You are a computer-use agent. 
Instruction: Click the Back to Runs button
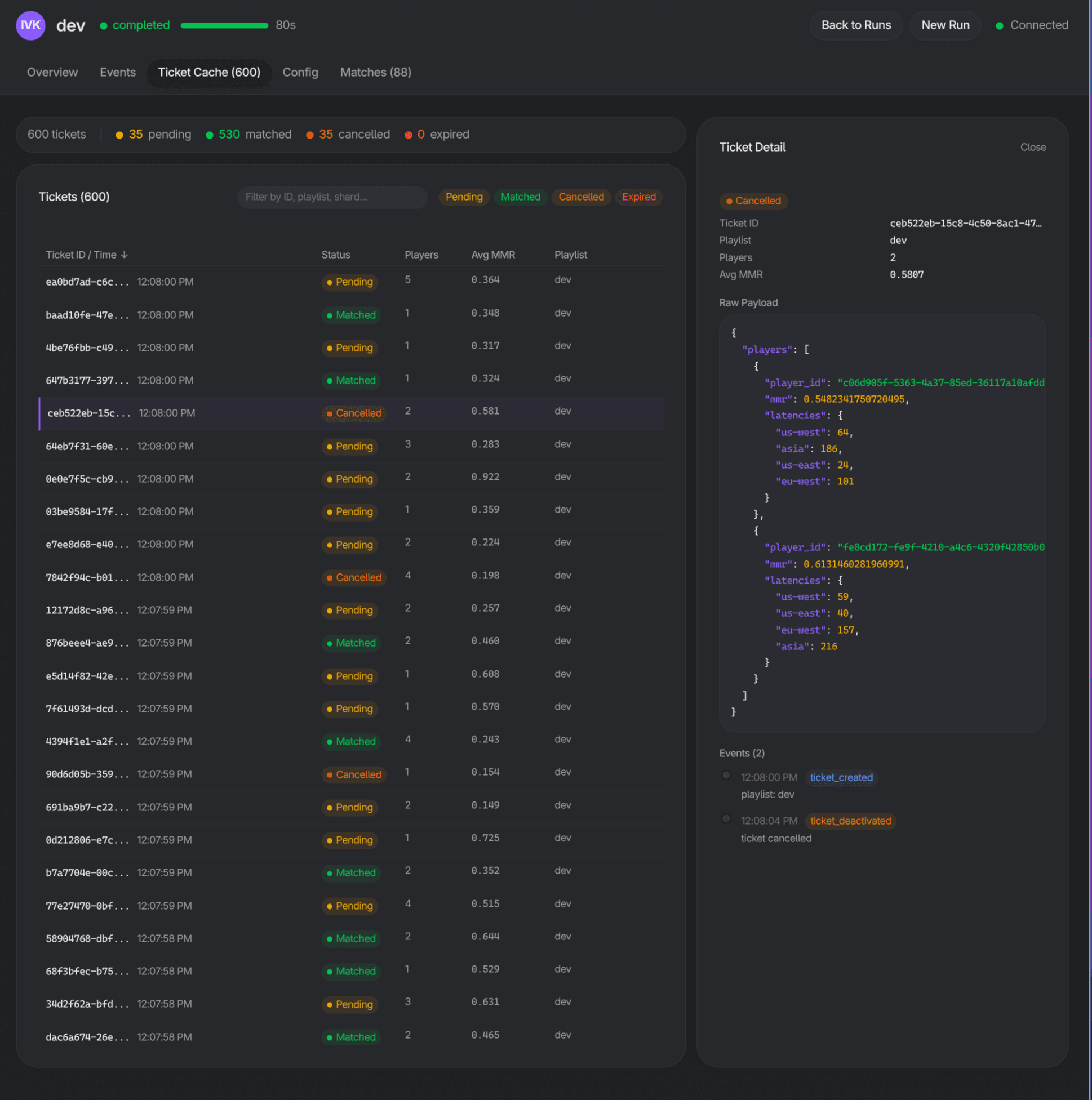click(x=855, y=25)
